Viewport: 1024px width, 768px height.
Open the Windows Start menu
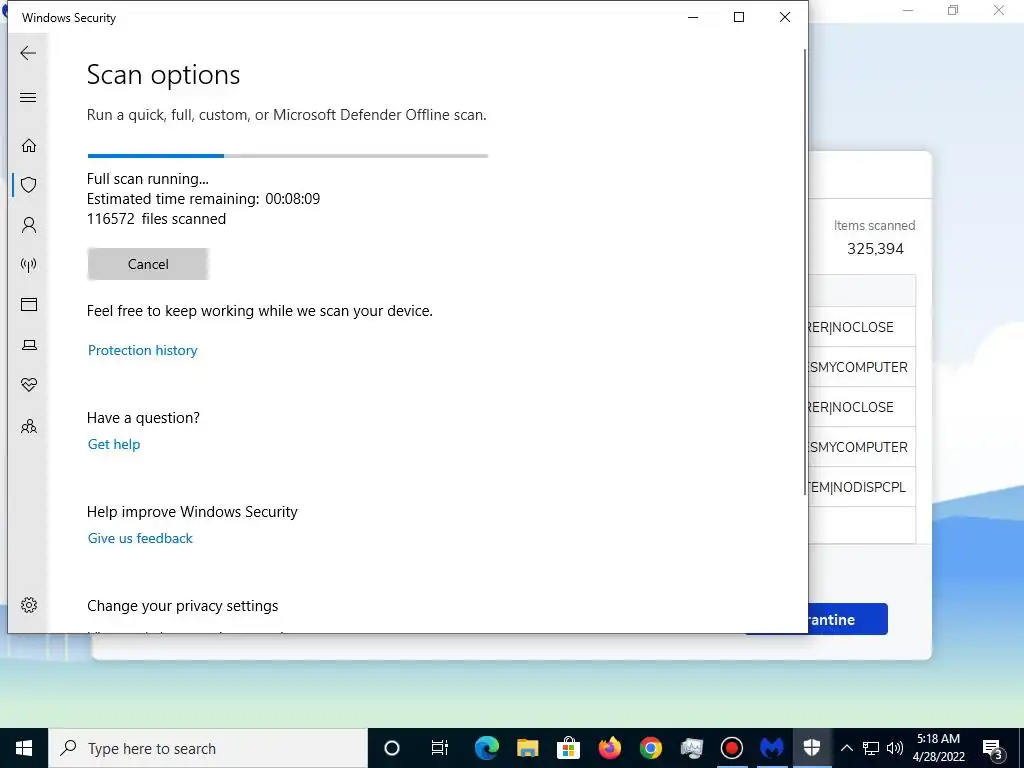[x=24, y=748]
